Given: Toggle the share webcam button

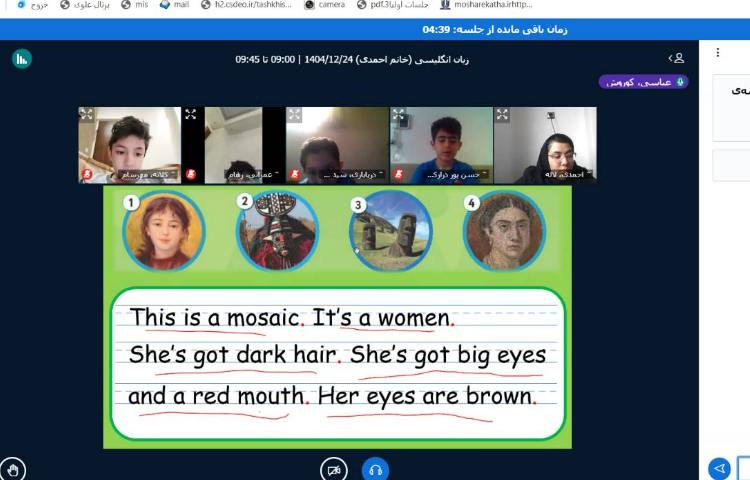Looking at the screenshot, I should [334, 470].
